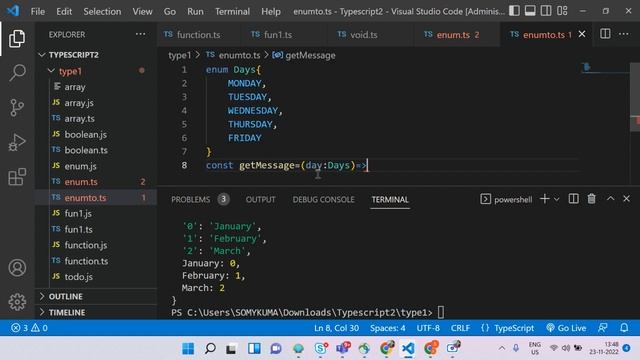
Task: Open the Selection menu
Action: click(x=102, y=11)
